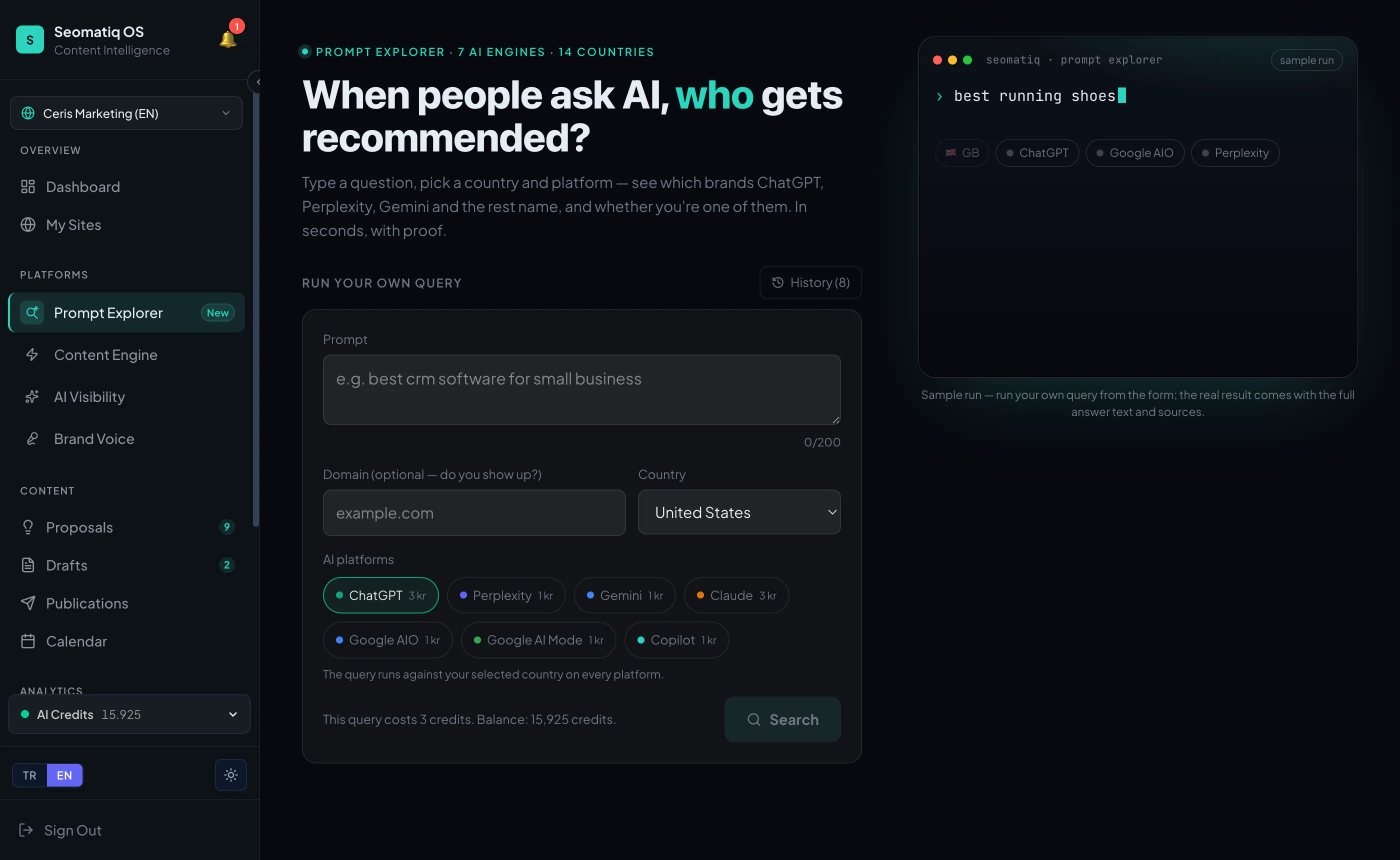
Task: Deselect the ChatGPT platform chip
Action: 380,595
